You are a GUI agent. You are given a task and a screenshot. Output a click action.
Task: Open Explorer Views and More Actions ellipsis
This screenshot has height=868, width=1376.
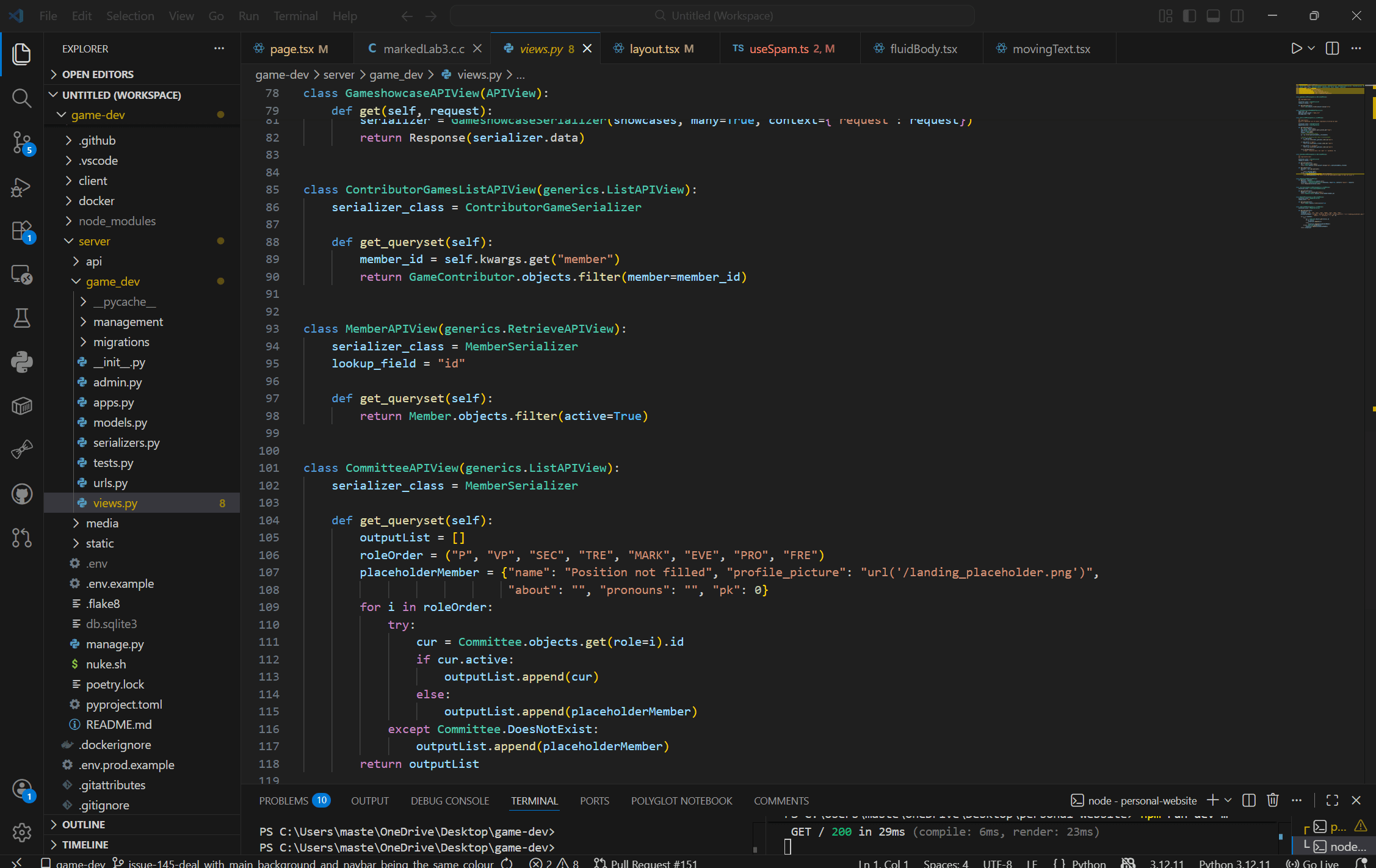(219, 48)
